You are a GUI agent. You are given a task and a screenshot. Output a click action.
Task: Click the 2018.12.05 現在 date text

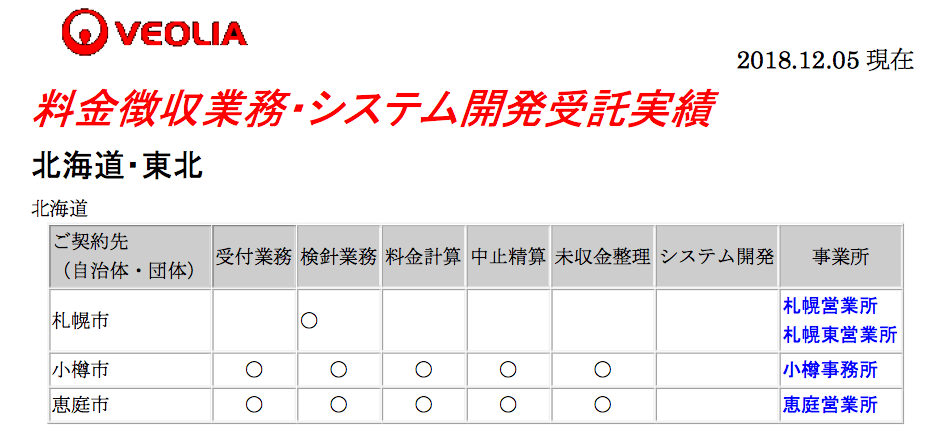click(825, 60)
